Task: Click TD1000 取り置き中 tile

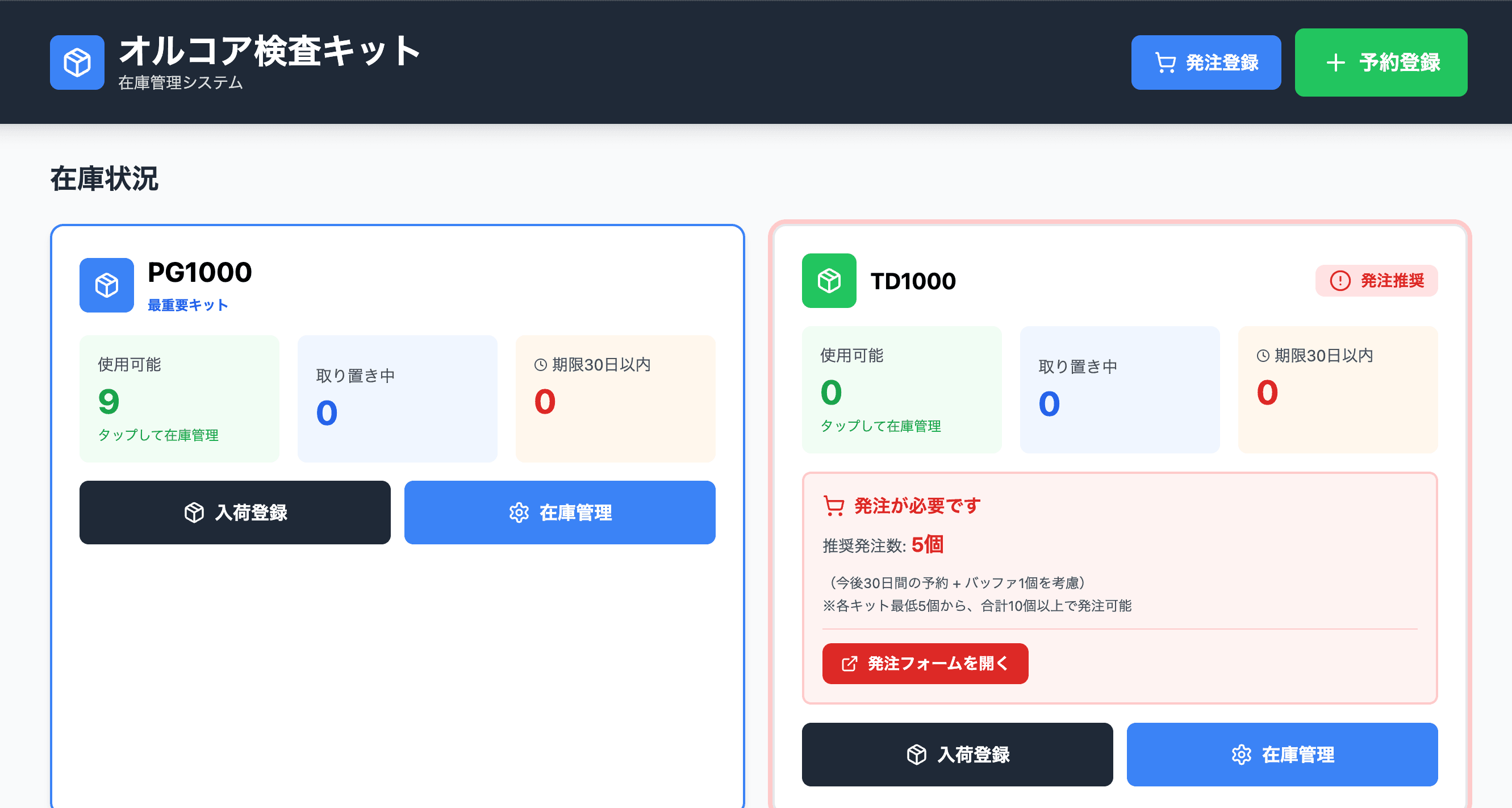Action: (x=1120, y=389)
